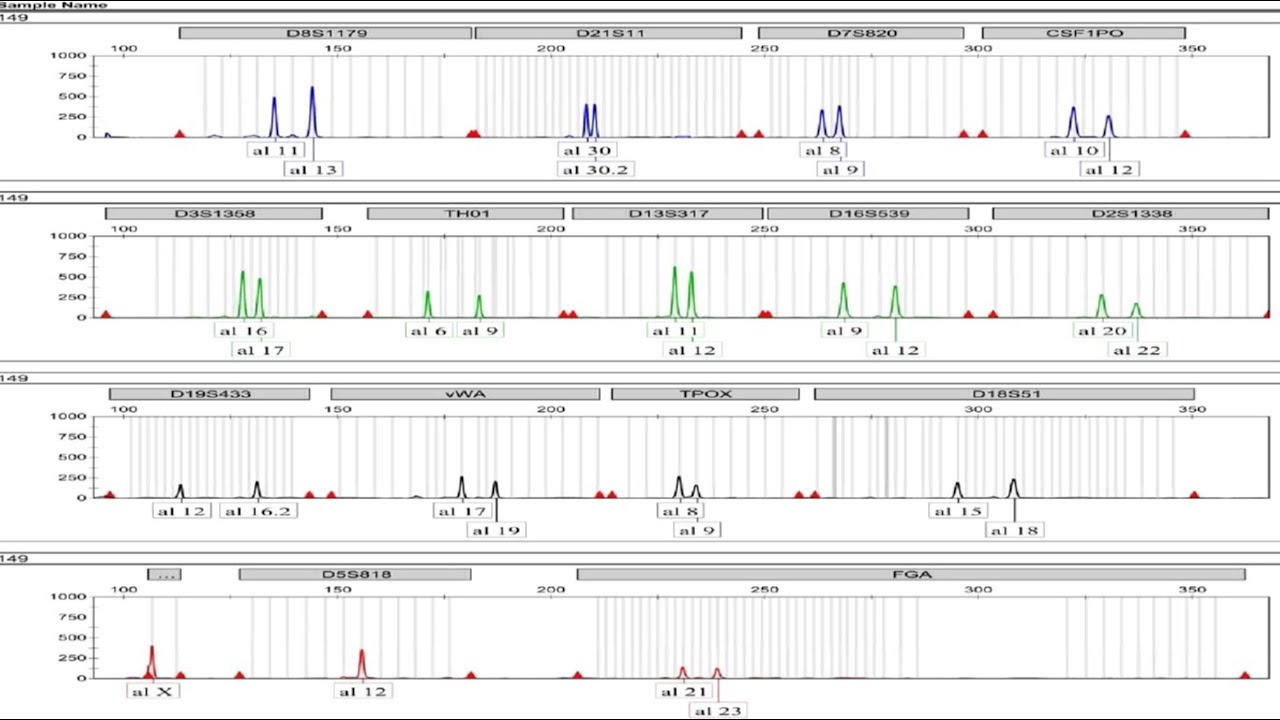Select allele label "al 23" under FGA
This screenshot has height=720, width=1280.
click(x=718, y=710)
